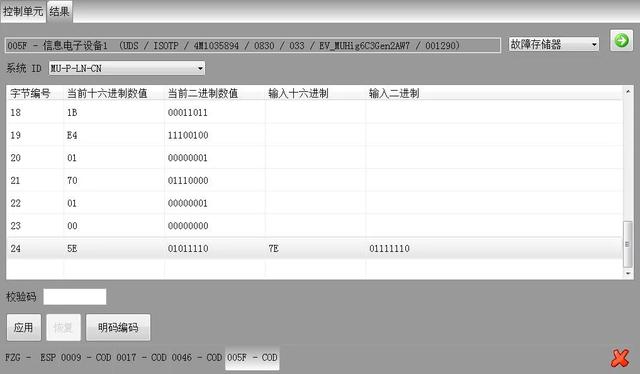This screenshot has height=374, width=640.
Task: Click hex value 1B
Action: coord(72,112)
